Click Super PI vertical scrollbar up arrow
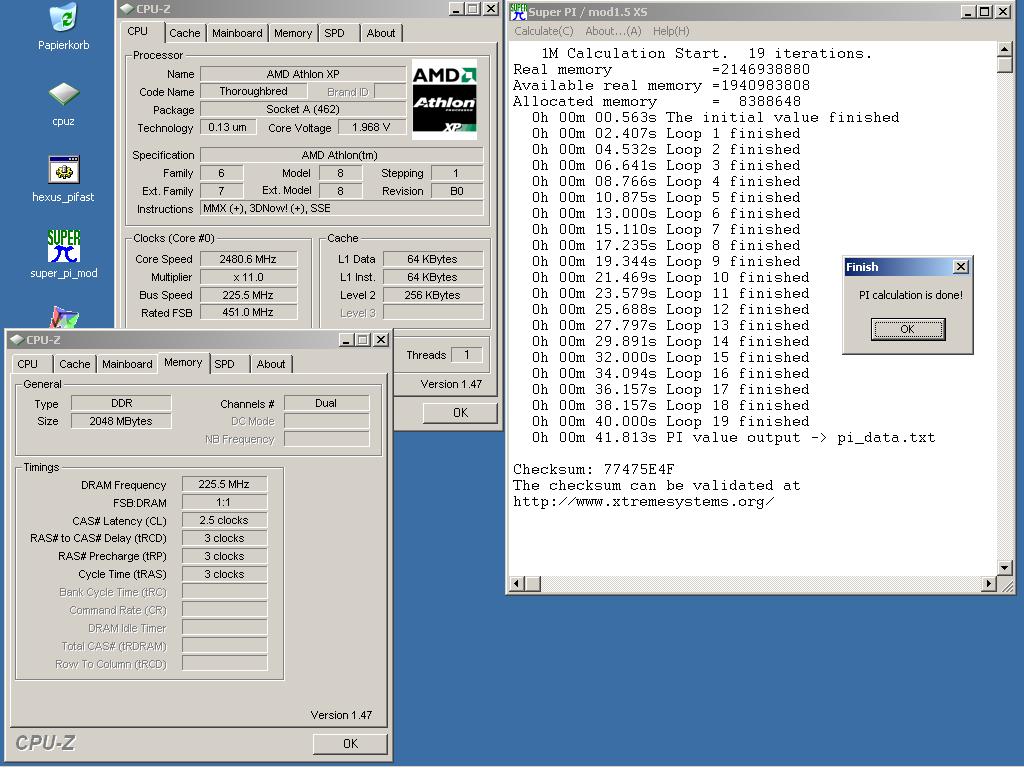 [1004, 50]
